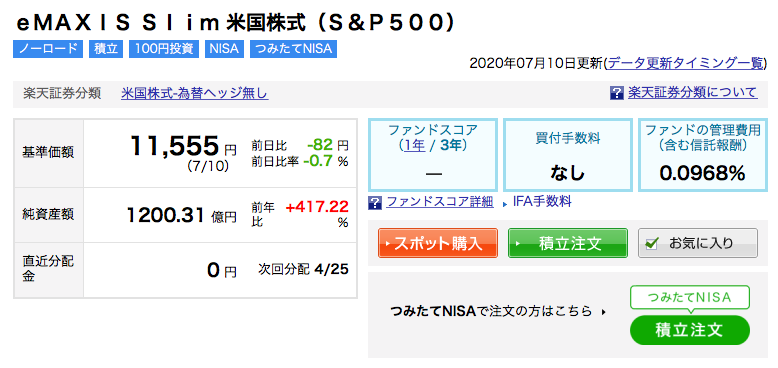Click arrow after つみたてNISAで注文の方はこちら
Image resolution: width=778 pixels, height=368 pixels.
click(x=603, y=312)
